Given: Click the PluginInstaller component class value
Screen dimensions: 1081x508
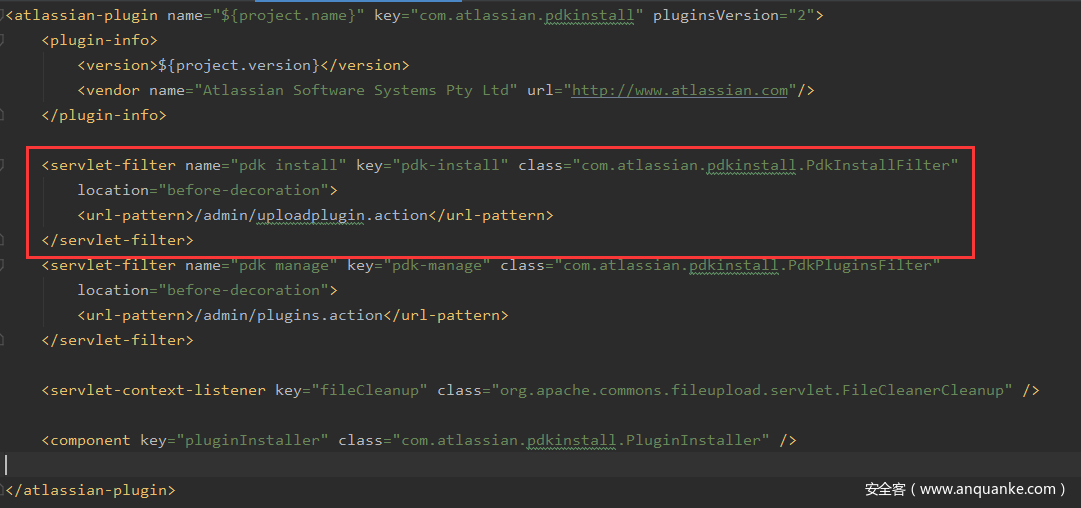Looking at the screenshot, I should click(x=581, y=440).
